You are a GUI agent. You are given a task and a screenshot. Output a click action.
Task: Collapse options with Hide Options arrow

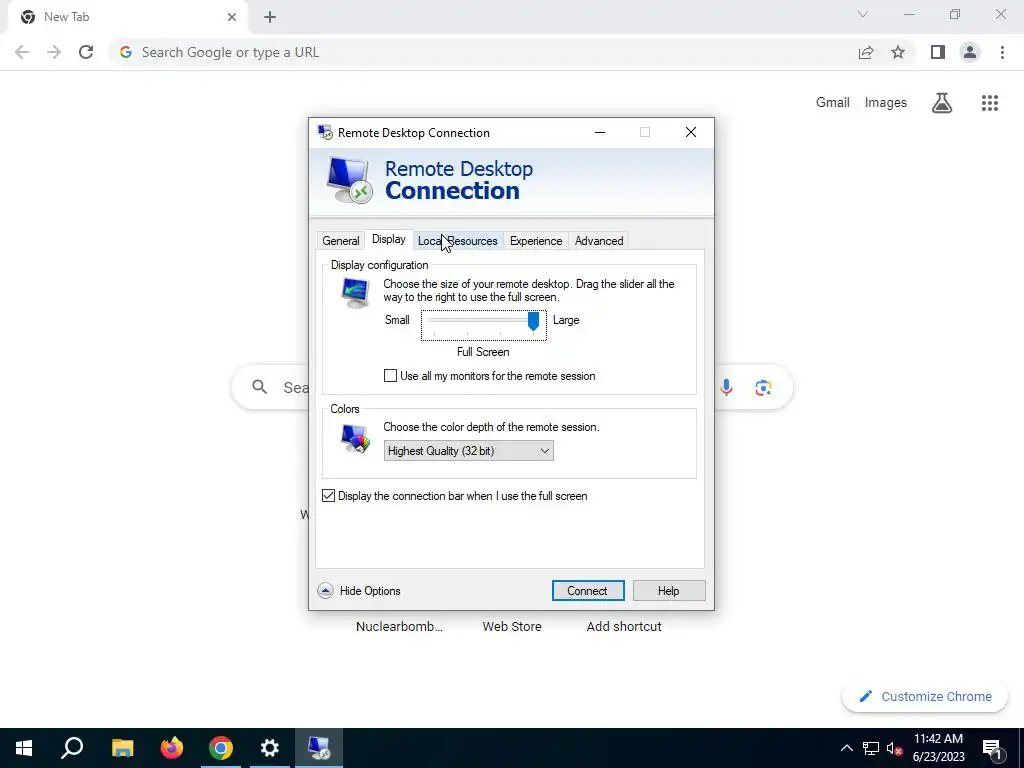pos(325,590)
